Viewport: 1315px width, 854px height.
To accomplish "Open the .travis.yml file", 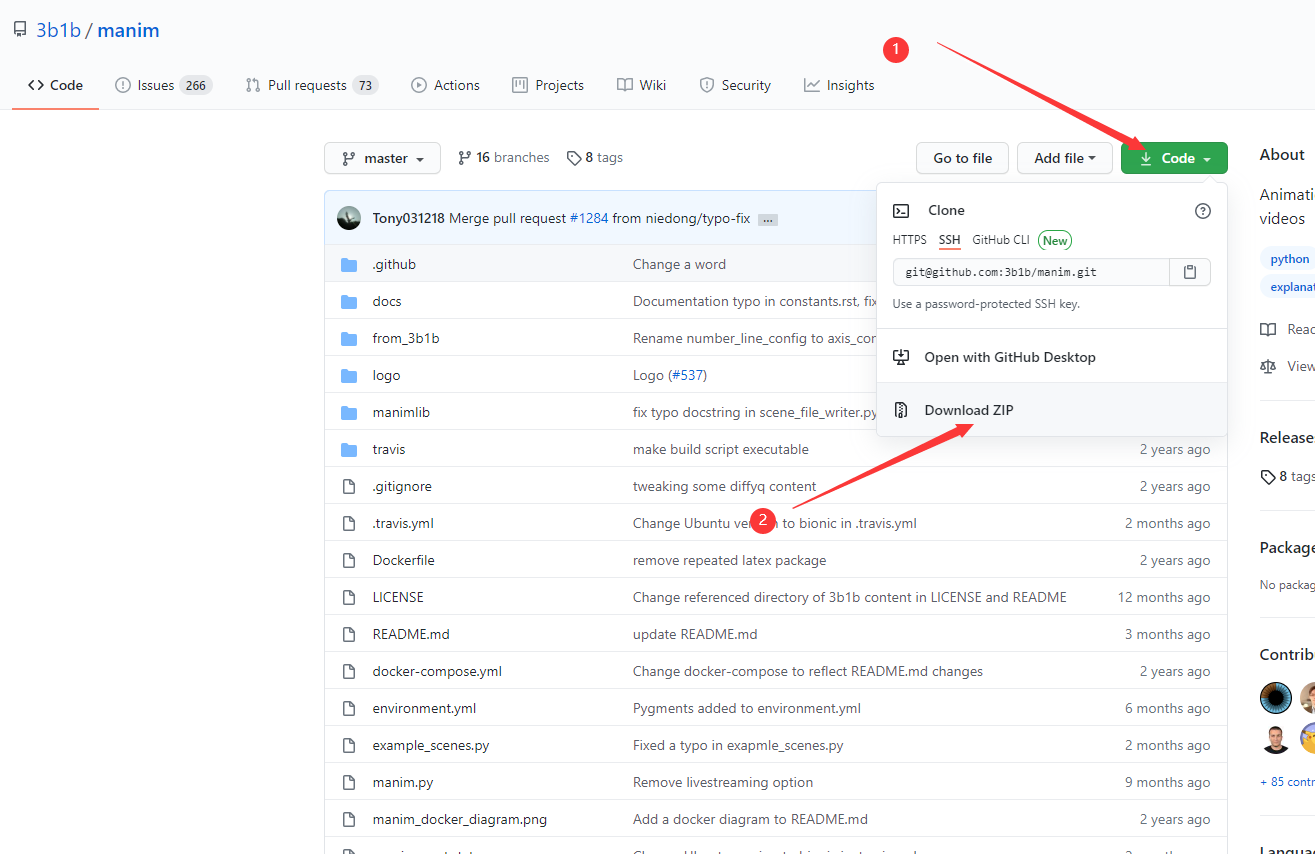I will click(x=403, y=523).
